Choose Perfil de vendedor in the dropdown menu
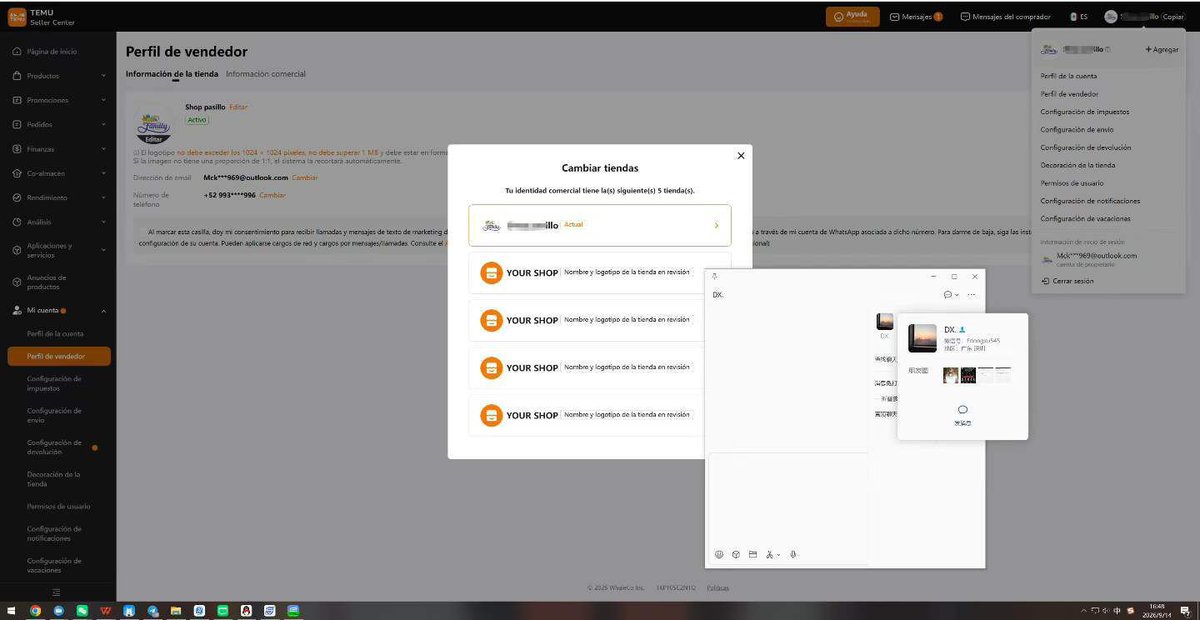The height and width of the screenshot is (620, 1200). (1069, 94)
